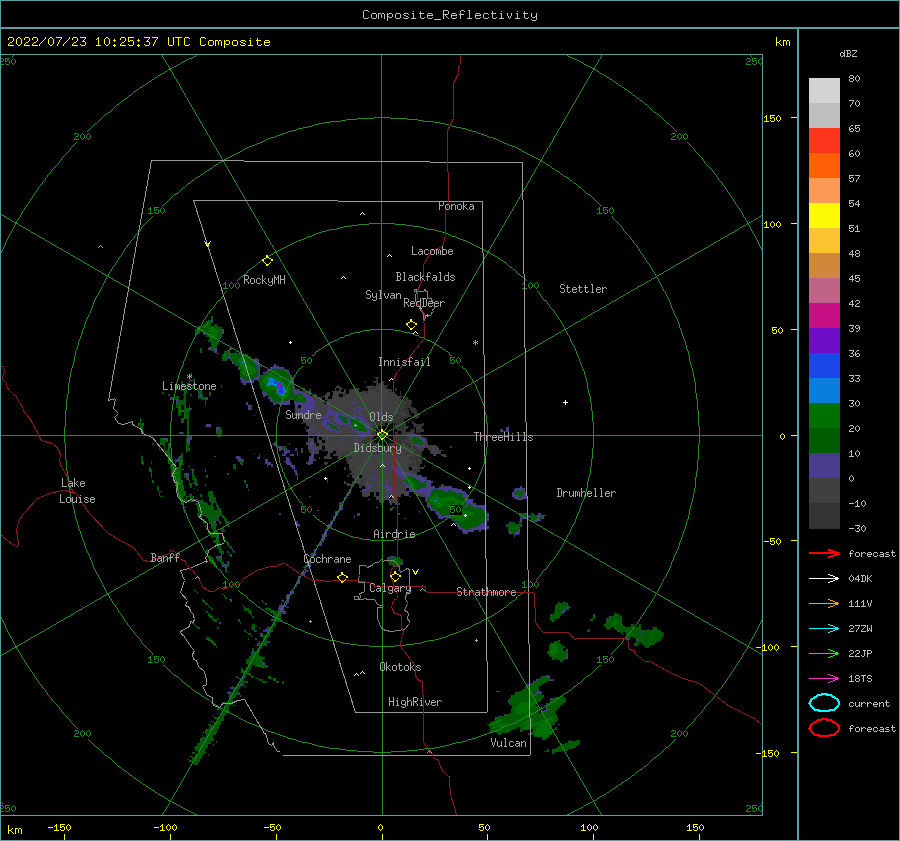Click the ThreeHills label
This screenshot has width=900, height=841.
click(x=503, y=437)
